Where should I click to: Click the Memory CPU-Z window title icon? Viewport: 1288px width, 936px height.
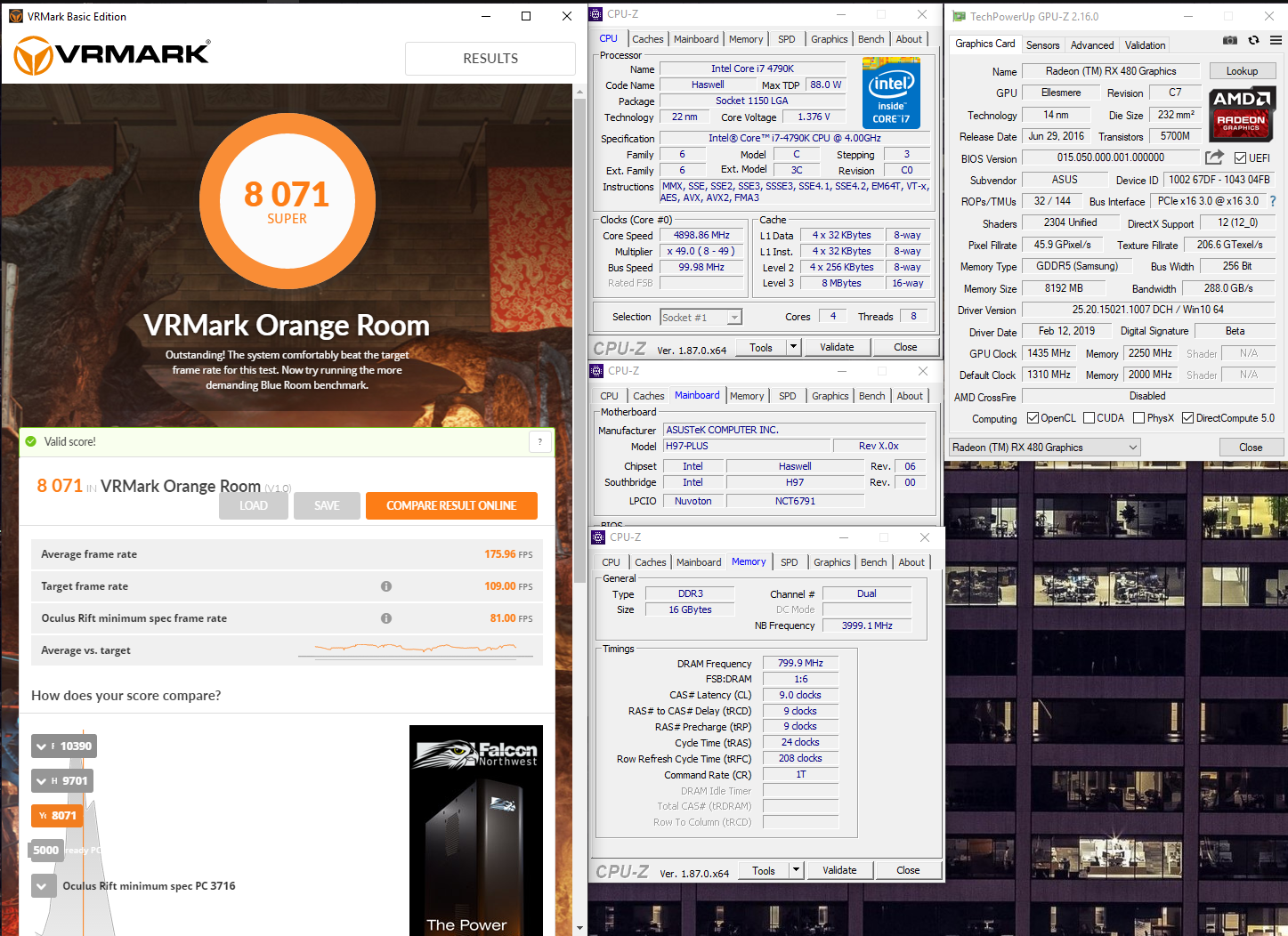pos(599,537)
